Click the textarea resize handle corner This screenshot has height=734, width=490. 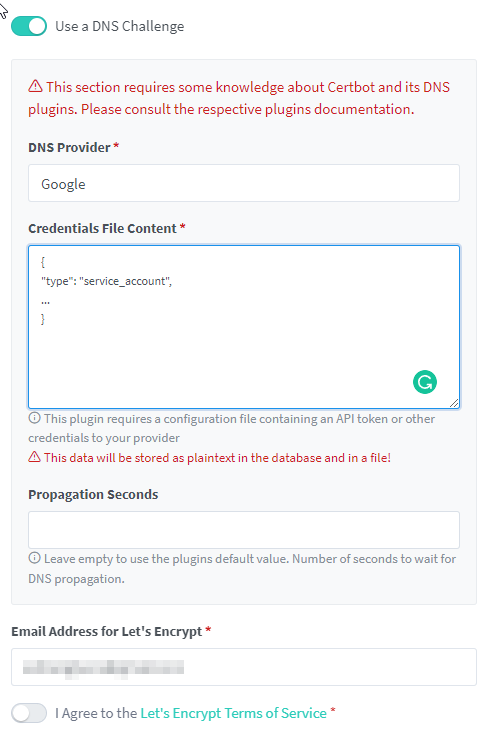coord(454,403)
